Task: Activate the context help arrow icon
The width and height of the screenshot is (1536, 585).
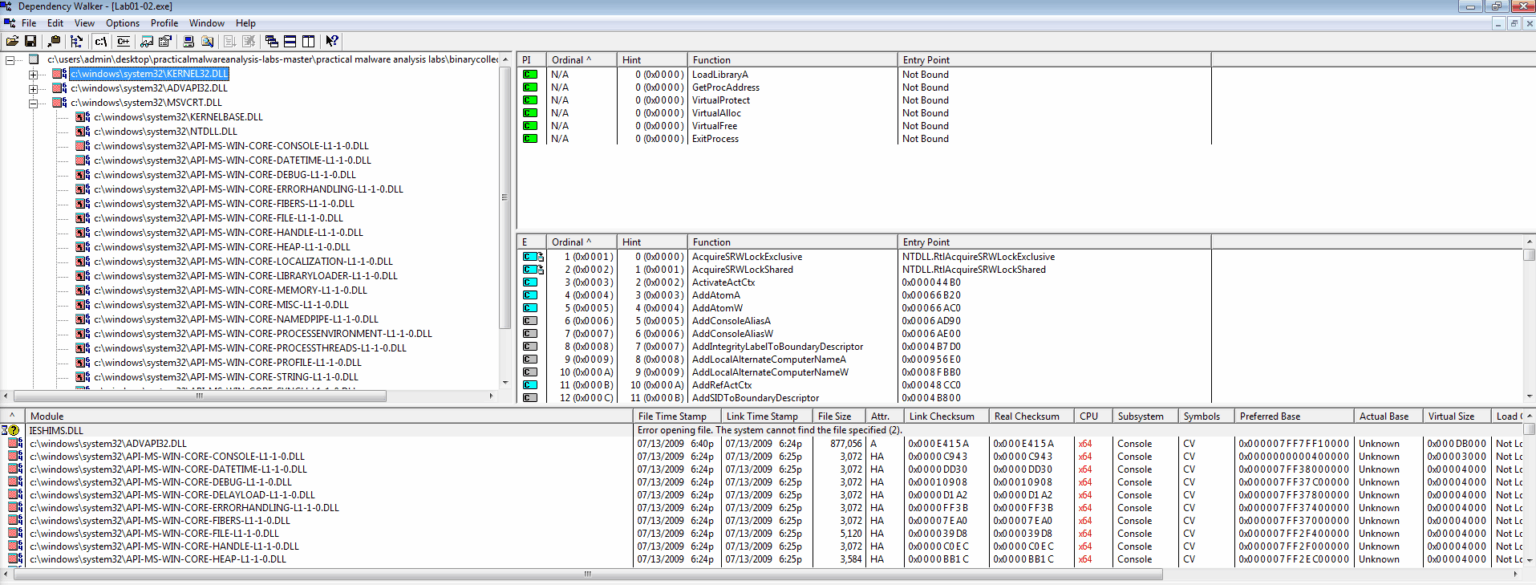Action: click(331, 41)
